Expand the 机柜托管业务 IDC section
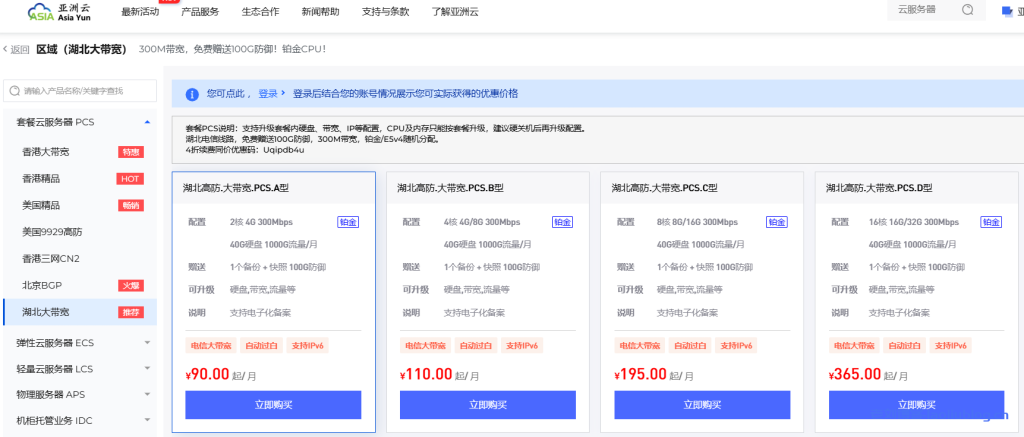Viewport: 1024px width, 437px height. [x=147, y=421]
